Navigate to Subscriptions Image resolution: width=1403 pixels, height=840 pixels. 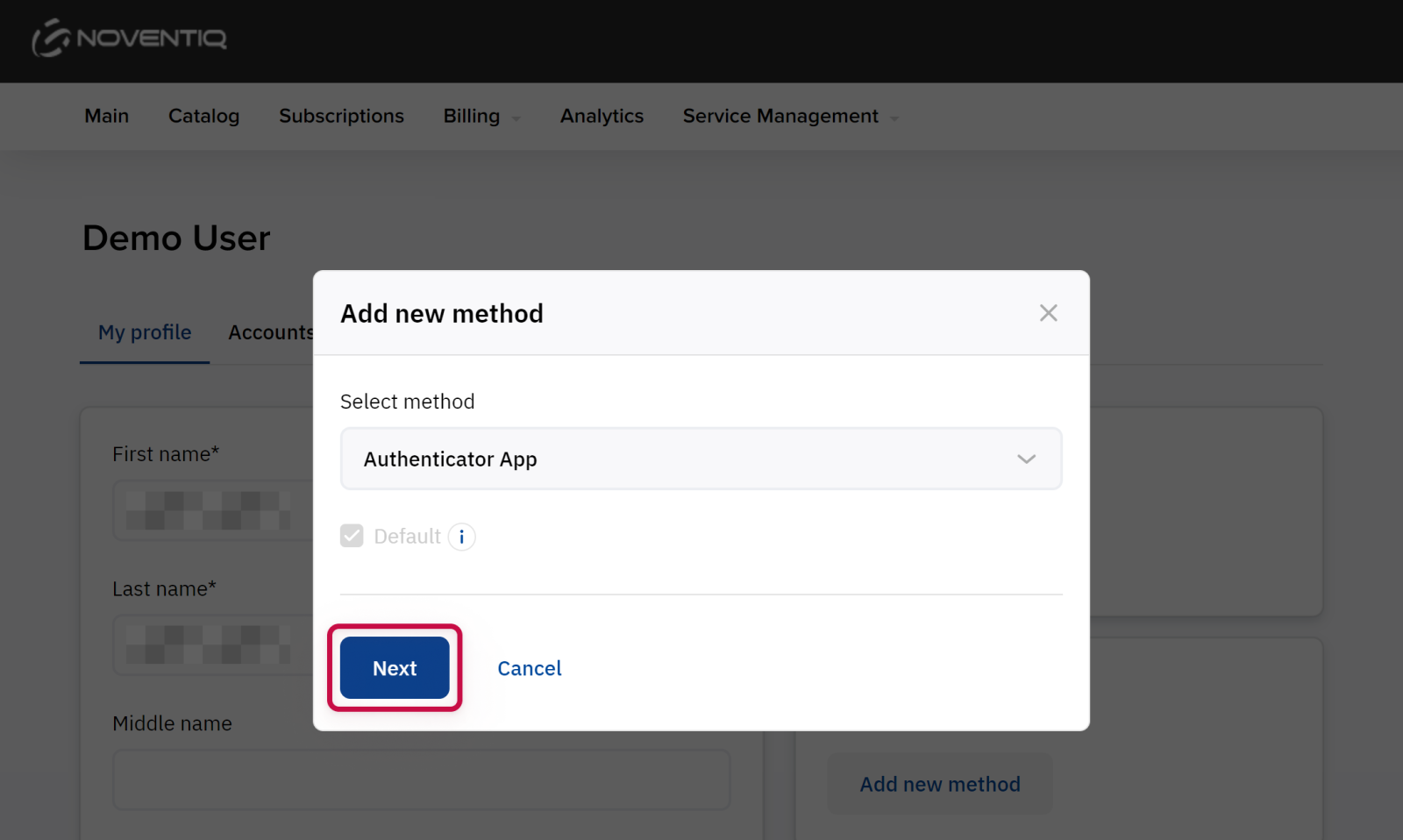click(341, 117)
